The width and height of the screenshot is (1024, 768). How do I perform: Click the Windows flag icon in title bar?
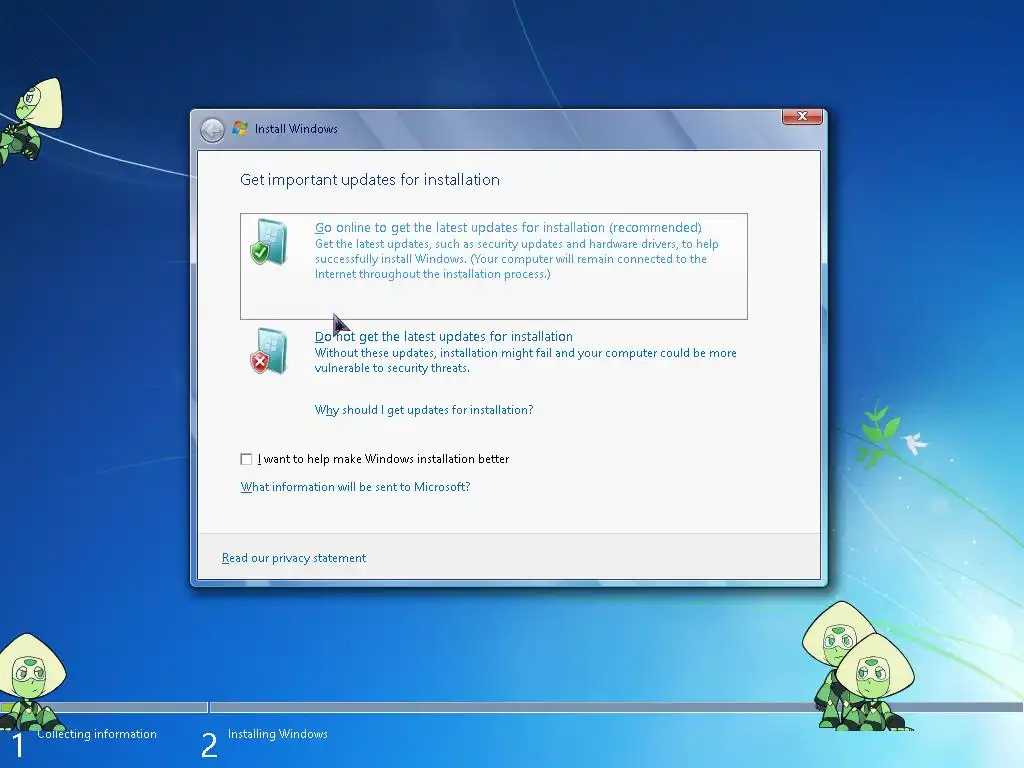pyautogui.click(x=240, y=129)
